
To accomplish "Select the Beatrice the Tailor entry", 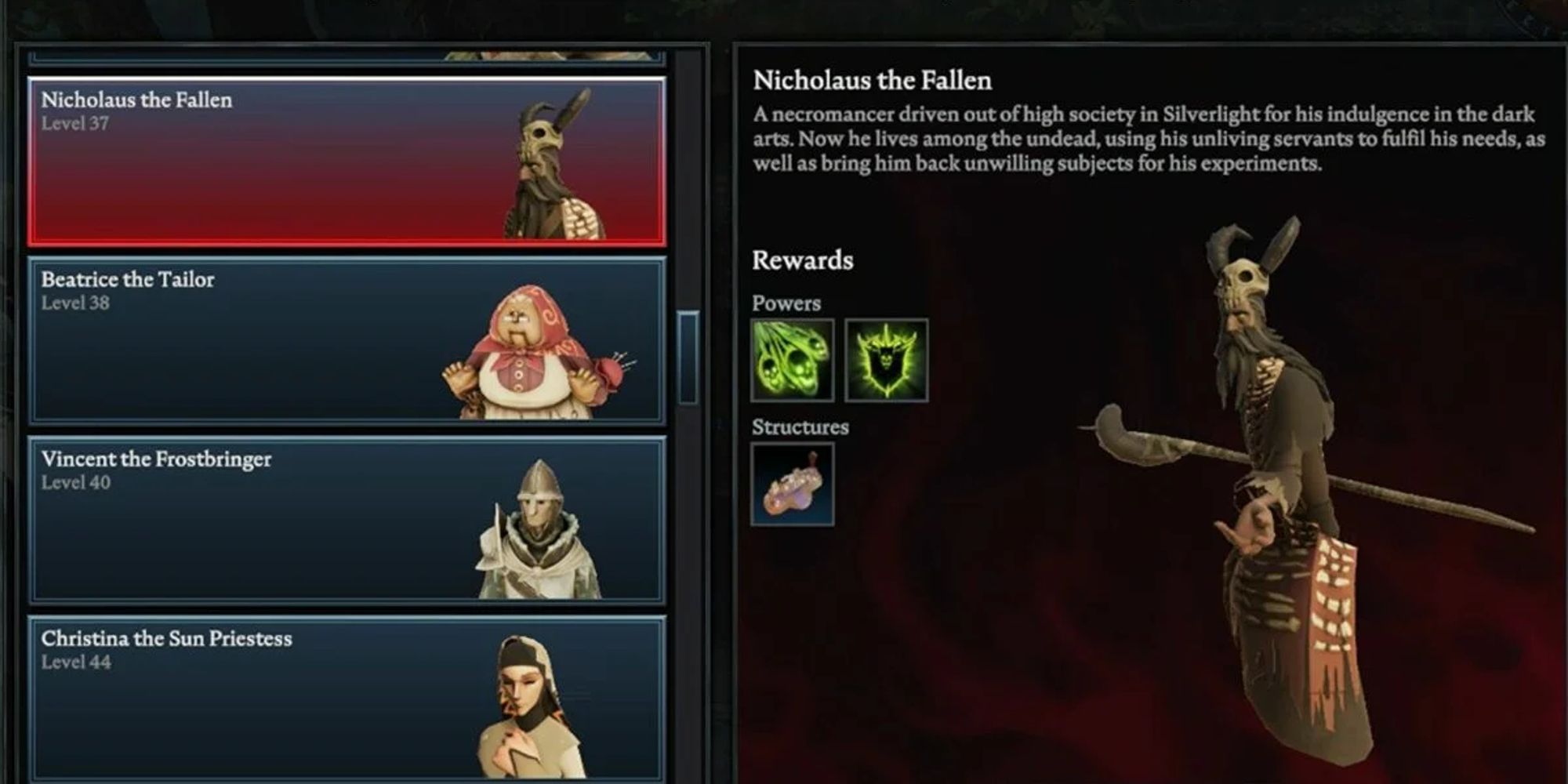I will pyautogui.click(x=347, y=341).
